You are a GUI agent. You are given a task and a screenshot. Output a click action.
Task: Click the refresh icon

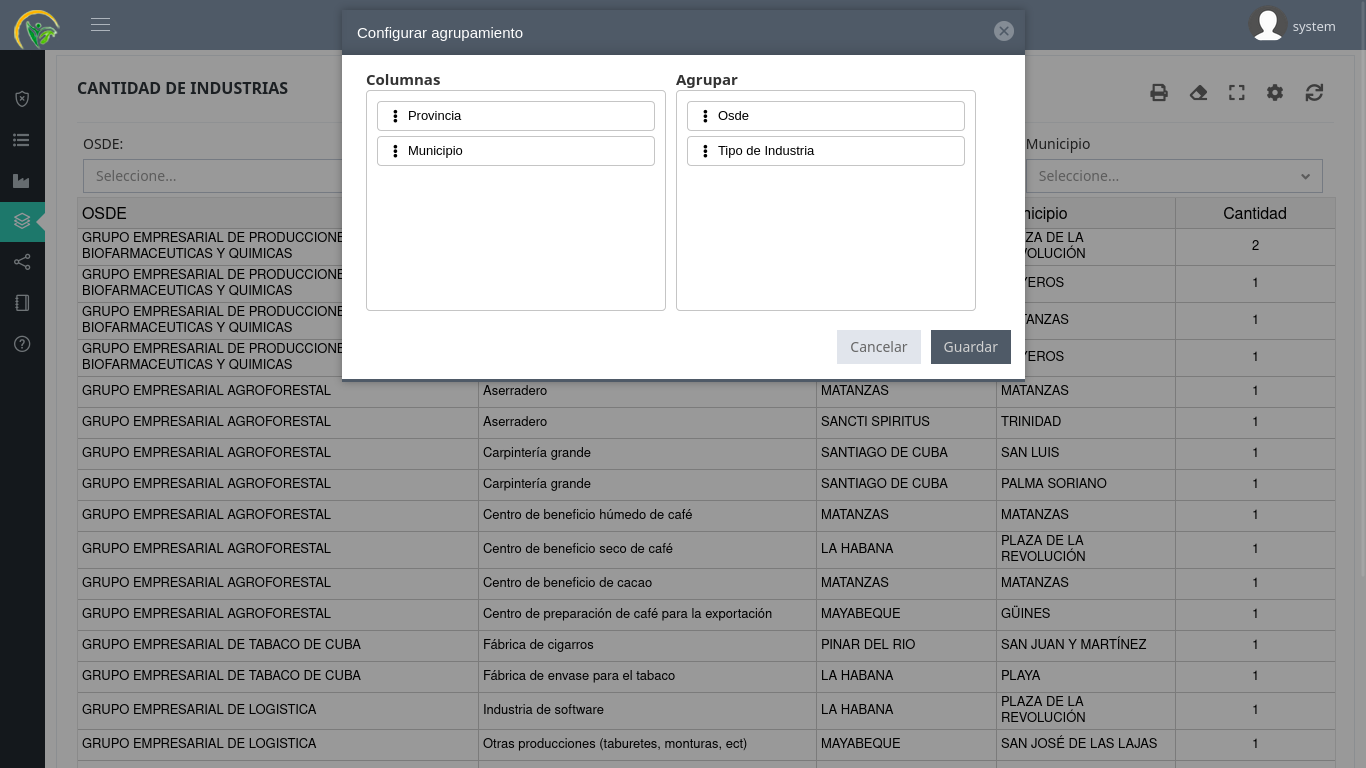point(1314,93)
